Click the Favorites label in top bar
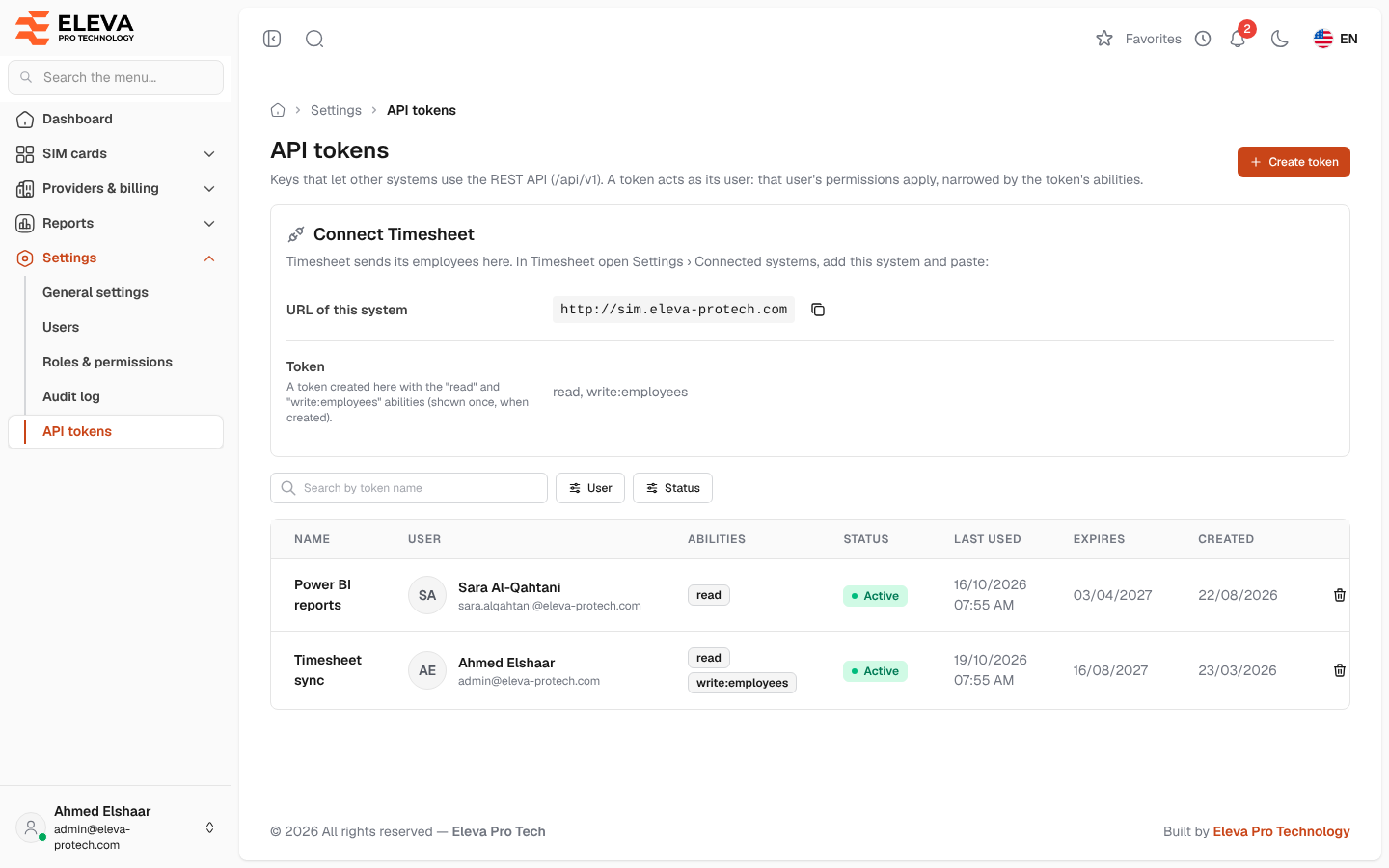Image resolution: width=1389 pixels, height=868 pixels. tap(1154, 39)
